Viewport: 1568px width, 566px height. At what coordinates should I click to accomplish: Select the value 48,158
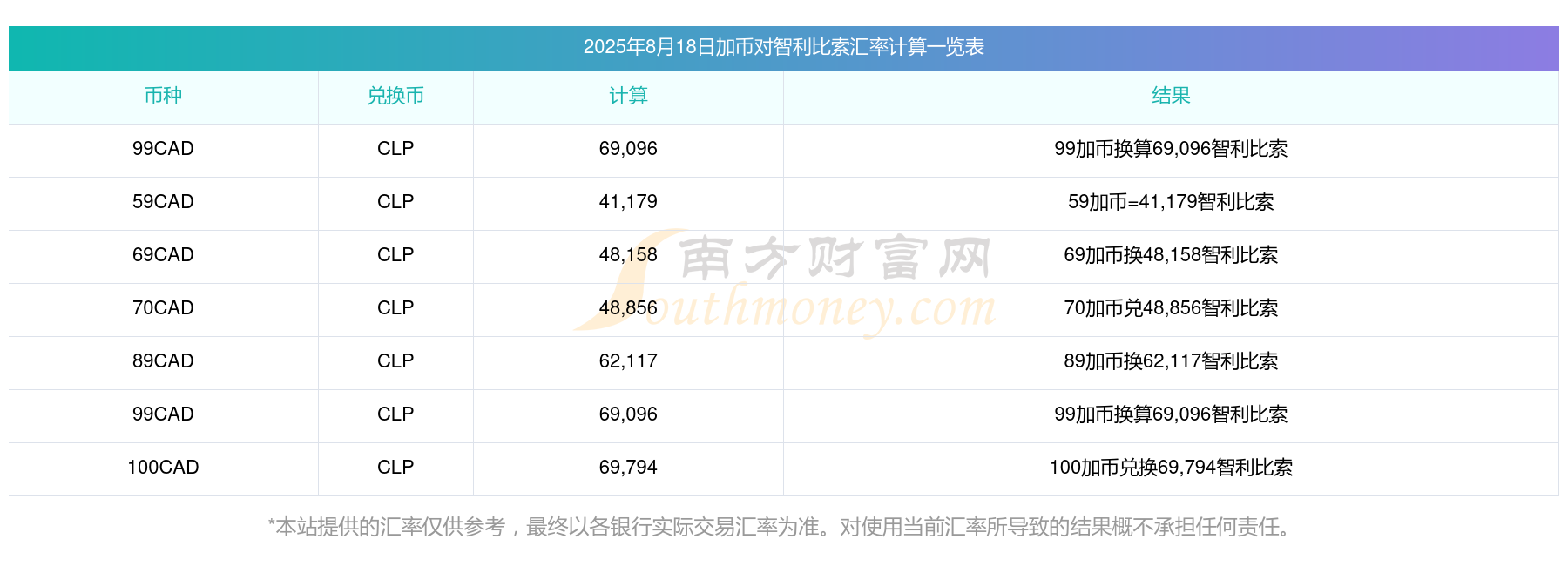tap(628, 255)
